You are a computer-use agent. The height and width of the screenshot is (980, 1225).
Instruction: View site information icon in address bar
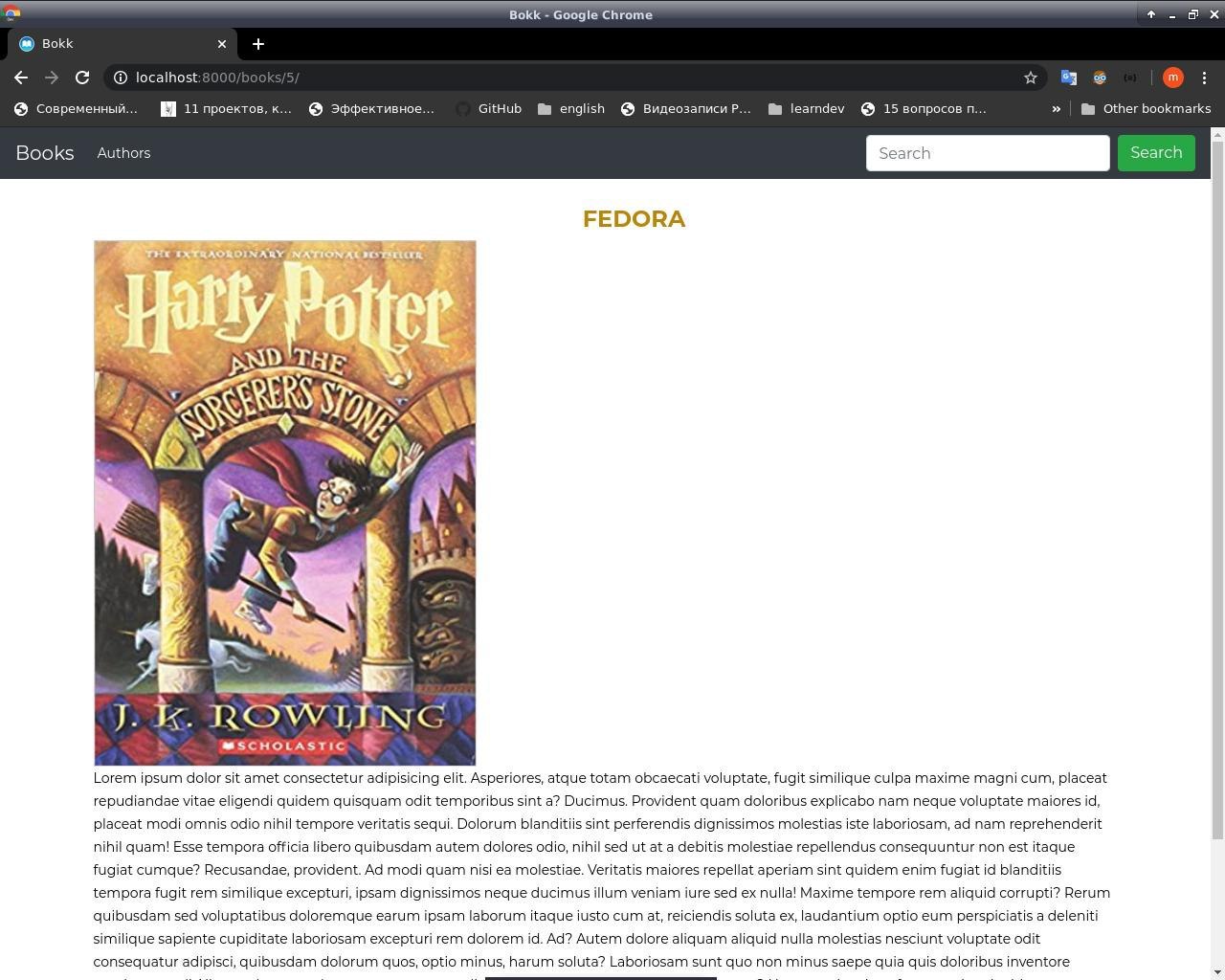pos(119,78)
